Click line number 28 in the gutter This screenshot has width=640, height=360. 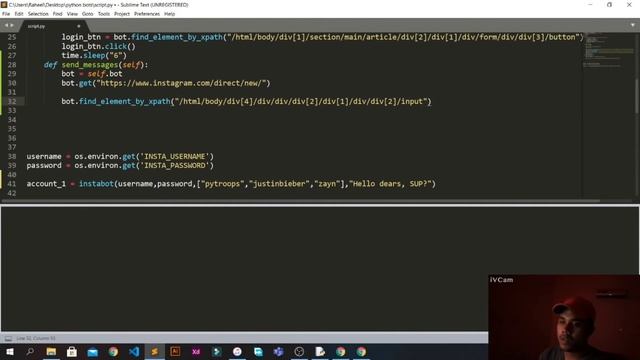point(12,64)
